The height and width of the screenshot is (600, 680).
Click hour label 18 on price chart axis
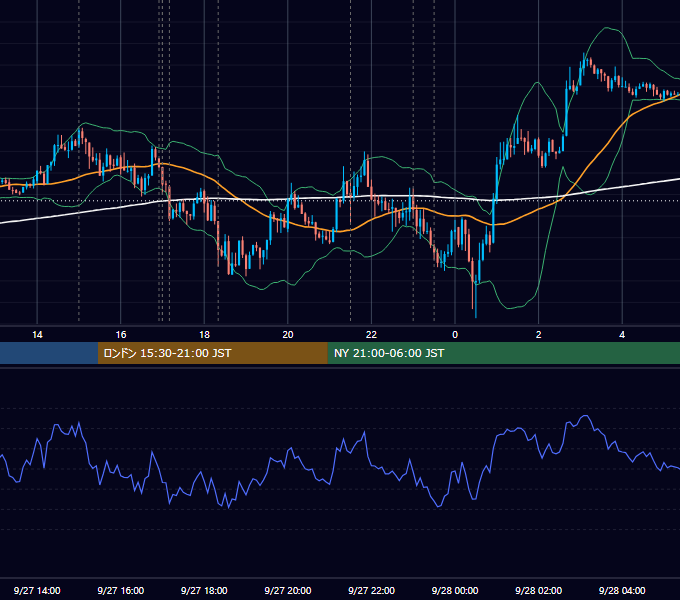(x=204, y=335)
